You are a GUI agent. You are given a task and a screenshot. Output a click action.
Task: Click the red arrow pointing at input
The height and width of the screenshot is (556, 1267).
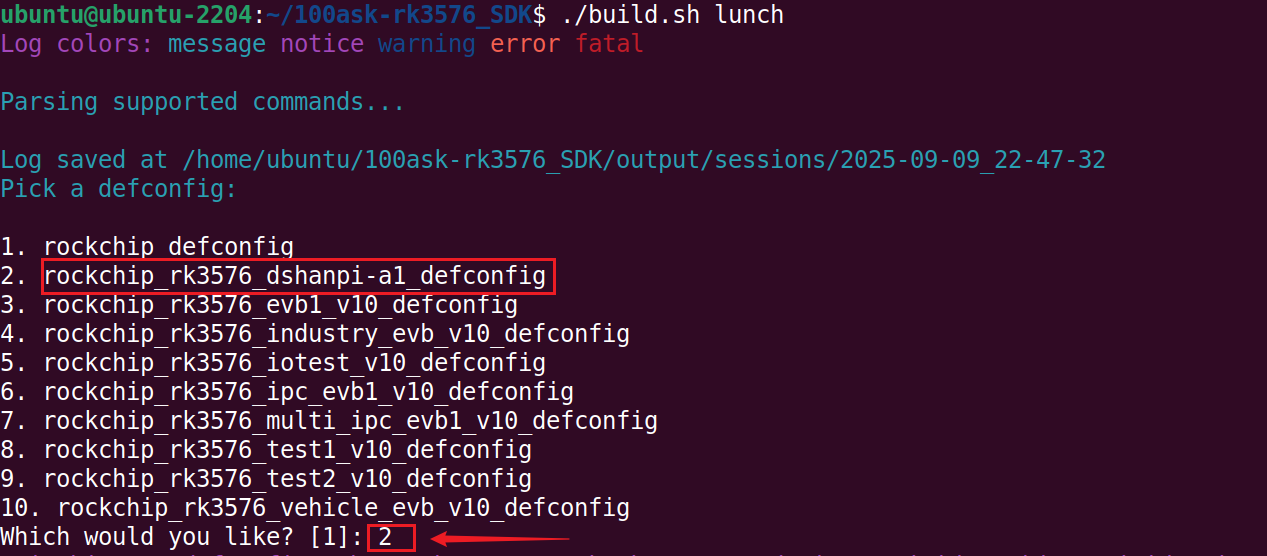500,540
